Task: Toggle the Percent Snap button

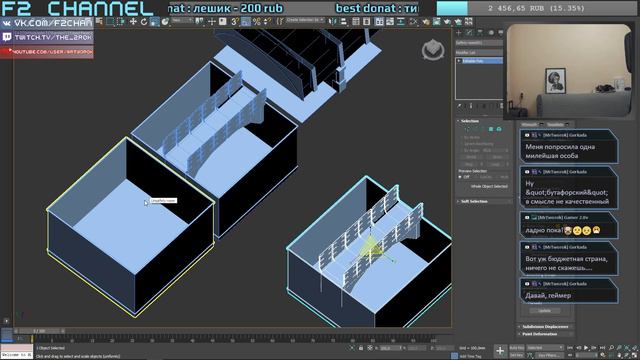Action: [x=256, y=22]
